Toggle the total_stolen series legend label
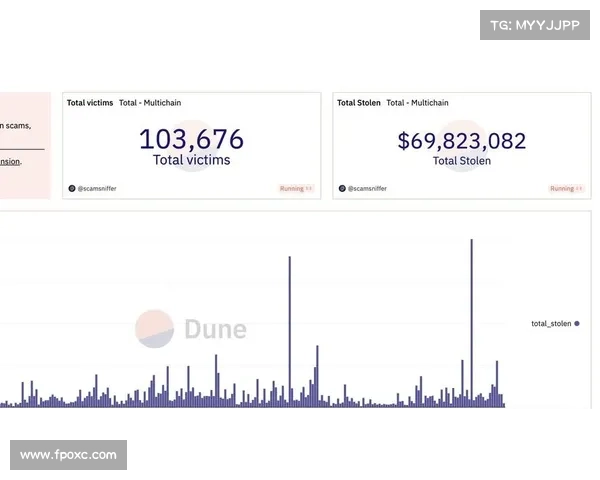The image size is (600, 480). tap(551, 324)
